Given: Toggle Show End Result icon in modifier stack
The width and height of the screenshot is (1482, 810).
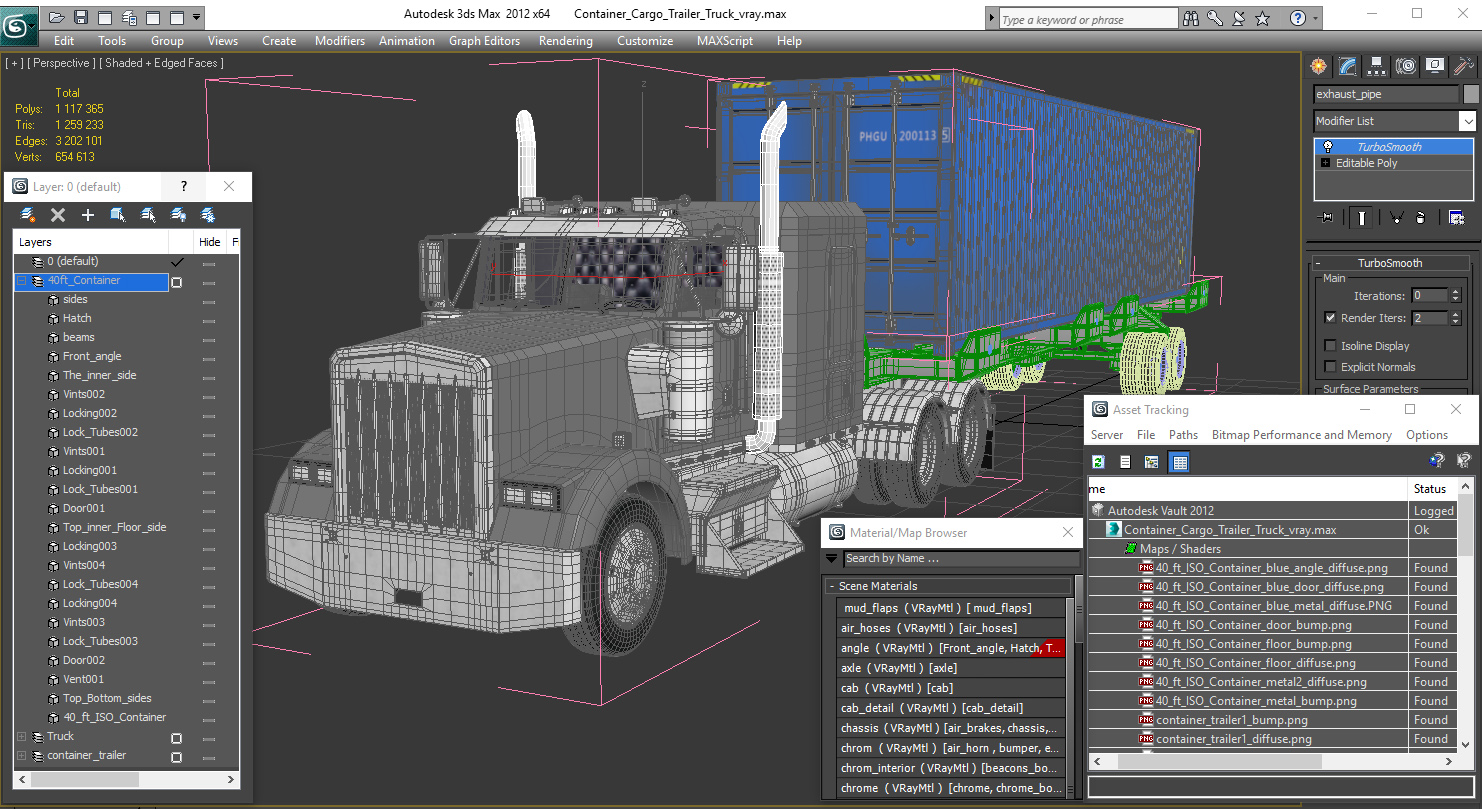Looking at the screenshot, I should point(1361,217).
